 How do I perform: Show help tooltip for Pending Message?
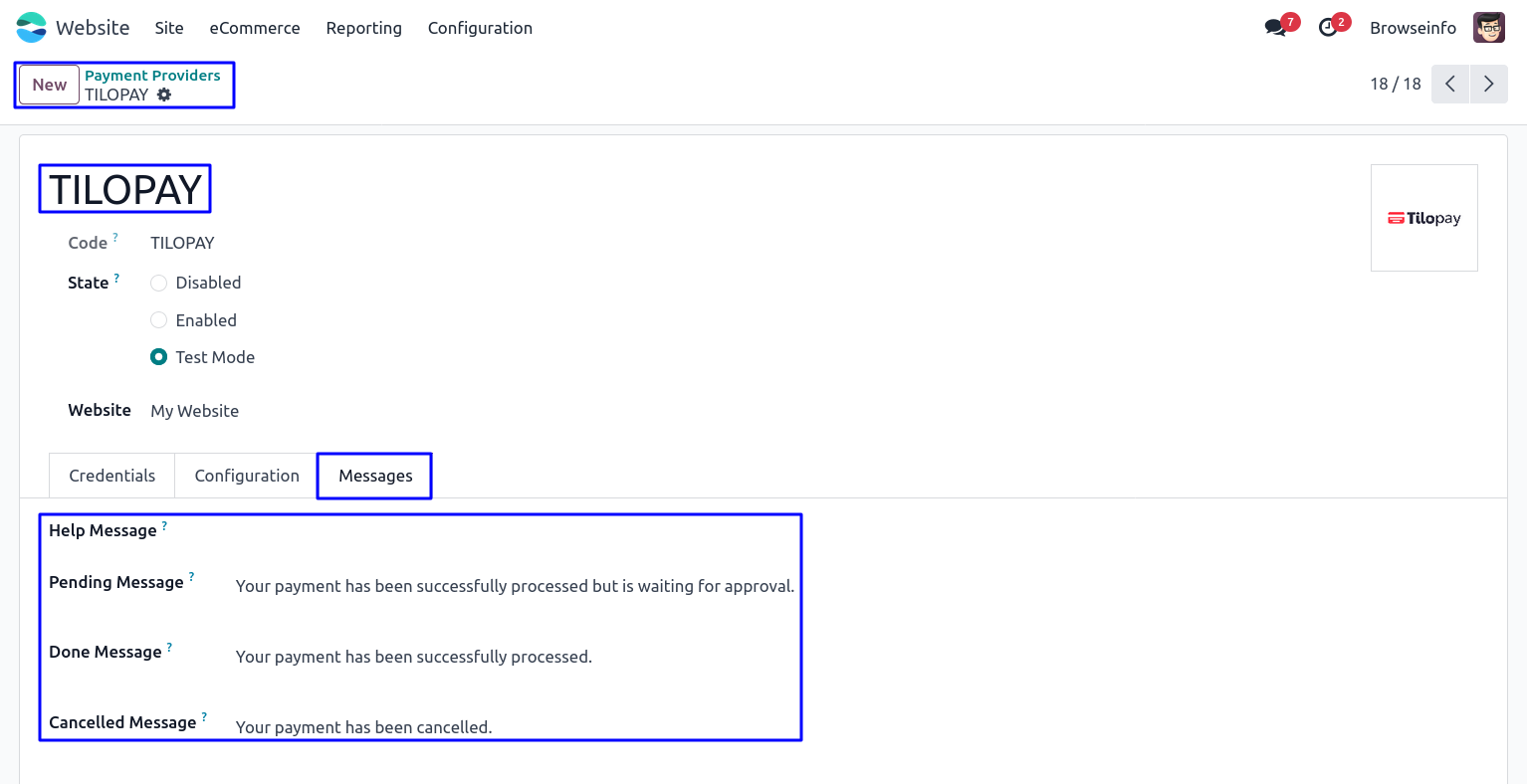pyautogui.click(x=191, y=577)
